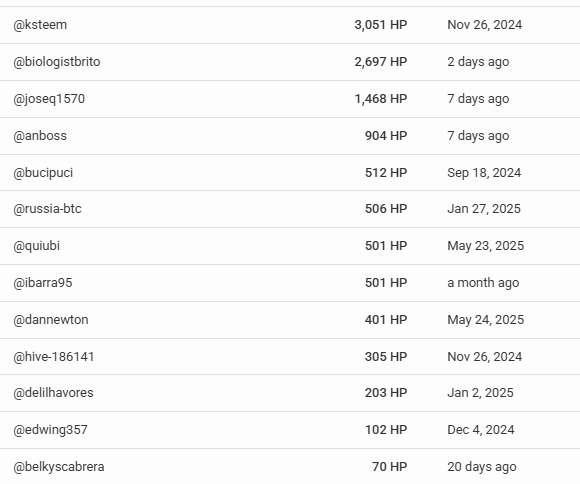Go to the @dannewton account

click(51, 320)
